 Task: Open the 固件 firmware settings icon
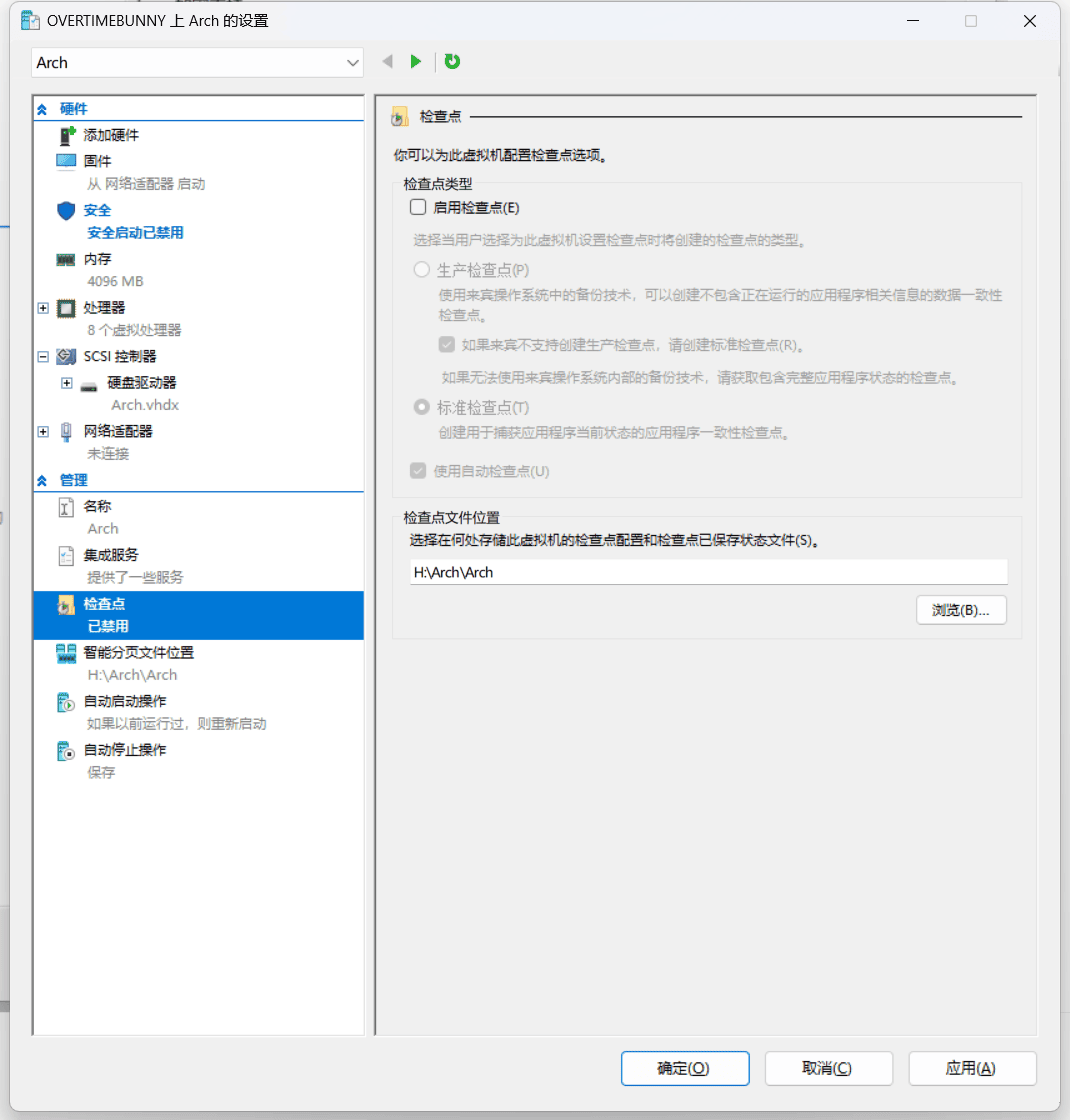[66, 161]
